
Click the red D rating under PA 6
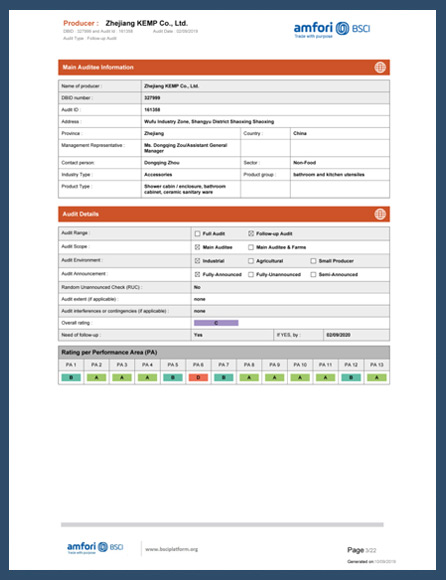point(198,378)
